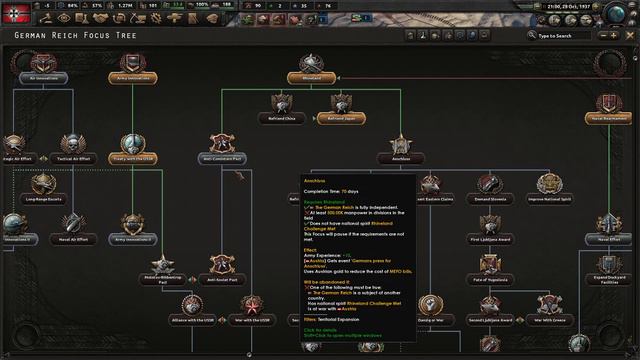Click the focus tree search field
The image size is (640, 360).
pyautogui.click(x=559, y=36)
